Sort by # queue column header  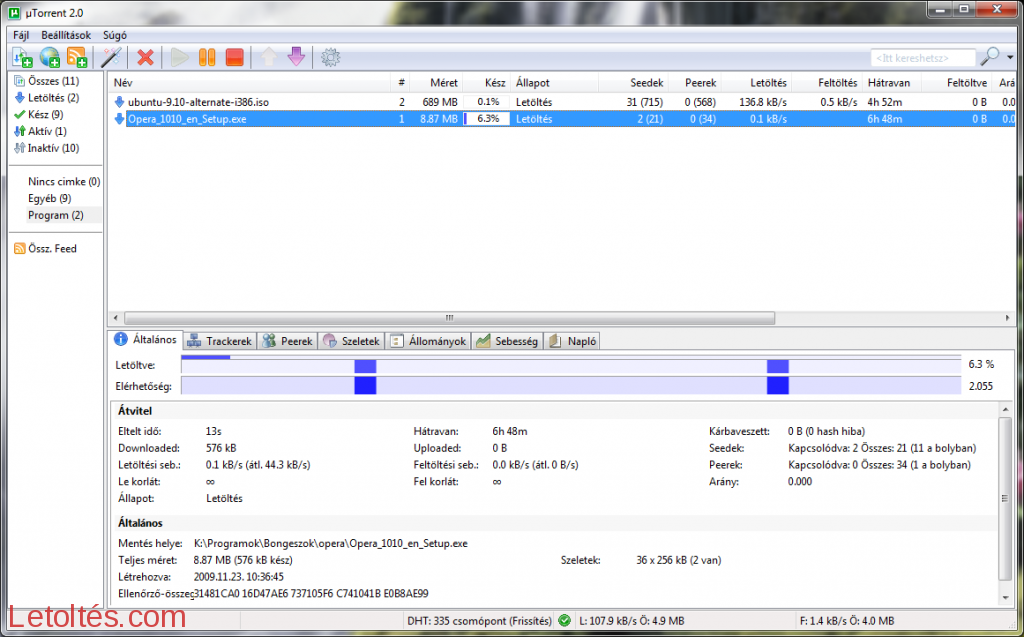pyautogui.click(x=401, y=83)
